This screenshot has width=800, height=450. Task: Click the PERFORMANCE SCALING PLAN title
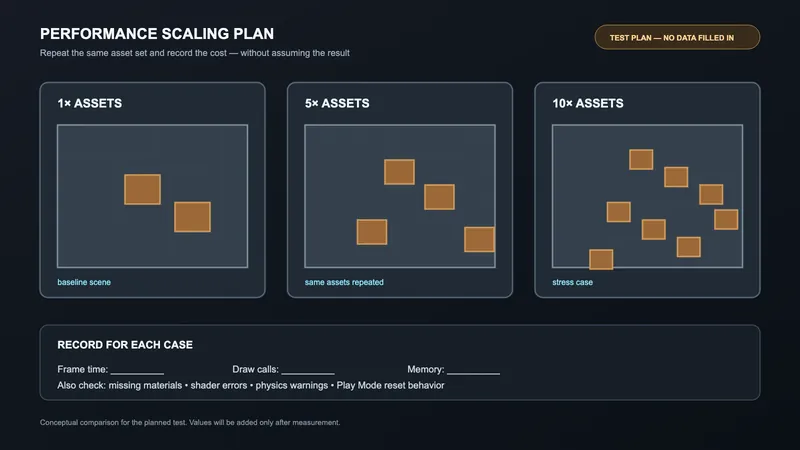pyautogui.click(x=157, y=34)
